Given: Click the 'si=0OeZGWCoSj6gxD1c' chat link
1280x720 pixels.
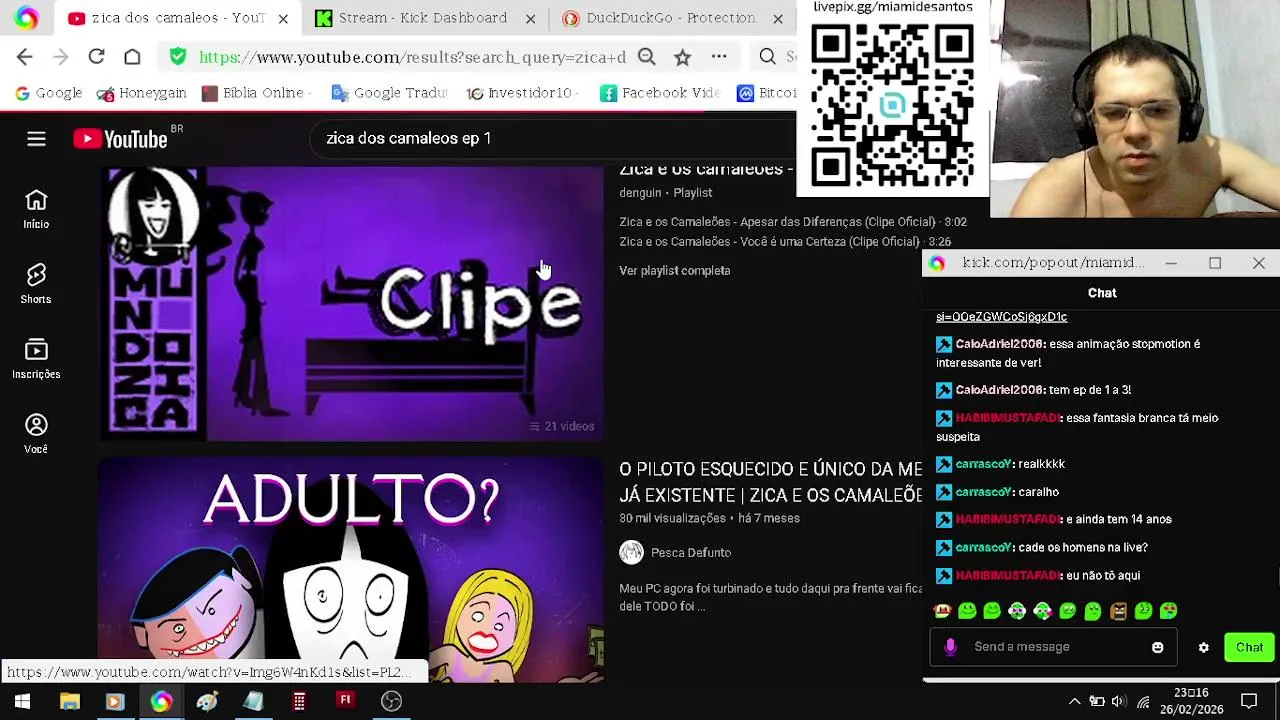Looking at the screenshot, I should [1001, 317].
